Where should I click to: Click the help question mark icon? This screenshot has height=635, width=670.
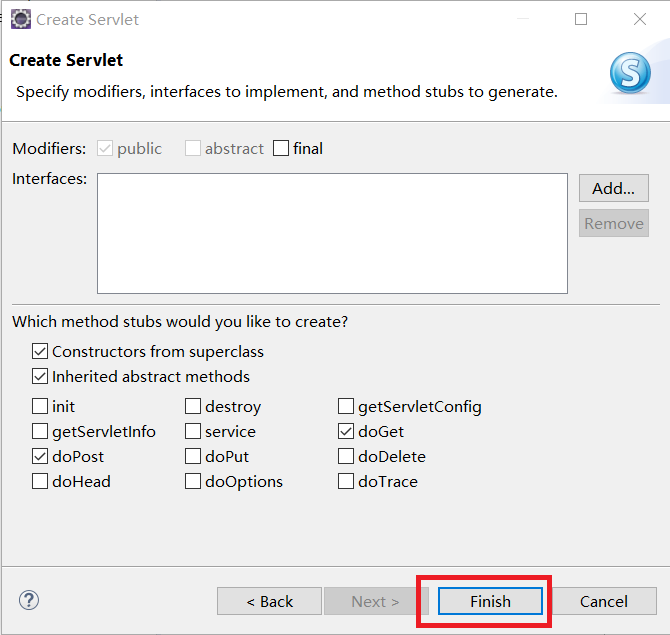click(29, 600)
